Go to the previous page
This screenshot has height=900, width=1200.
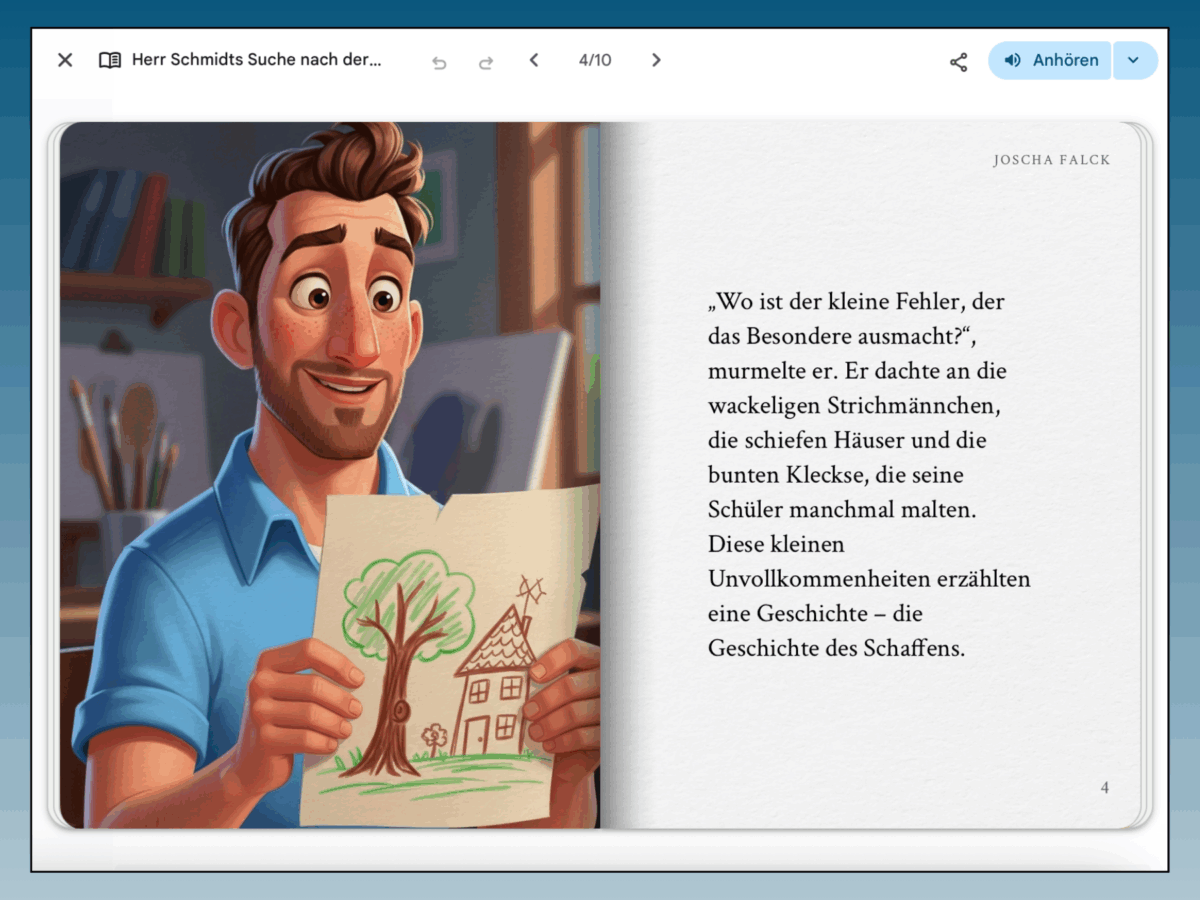coord(534,60)
